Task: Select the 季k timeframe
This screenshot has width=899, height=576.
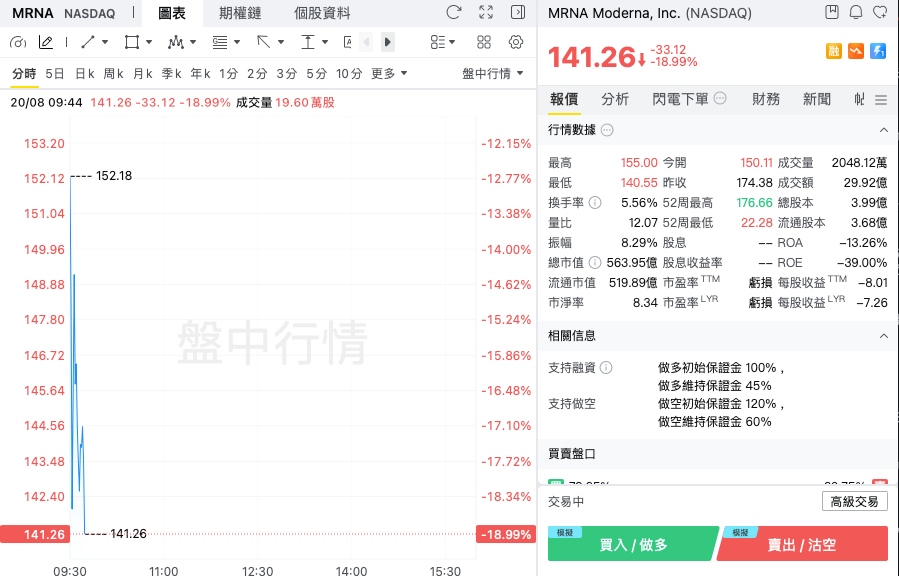Action: pyautogui.click(x=171, y=74)
